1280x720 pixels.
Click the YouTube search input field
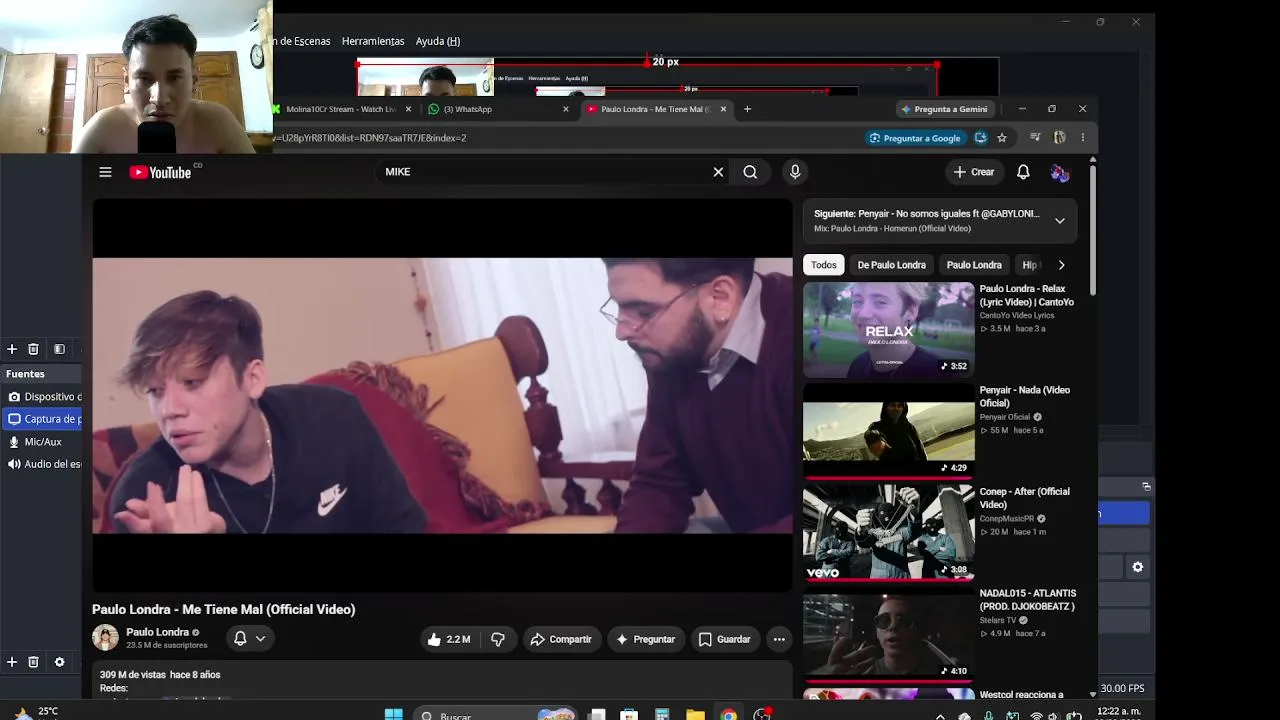click(545, 172)
